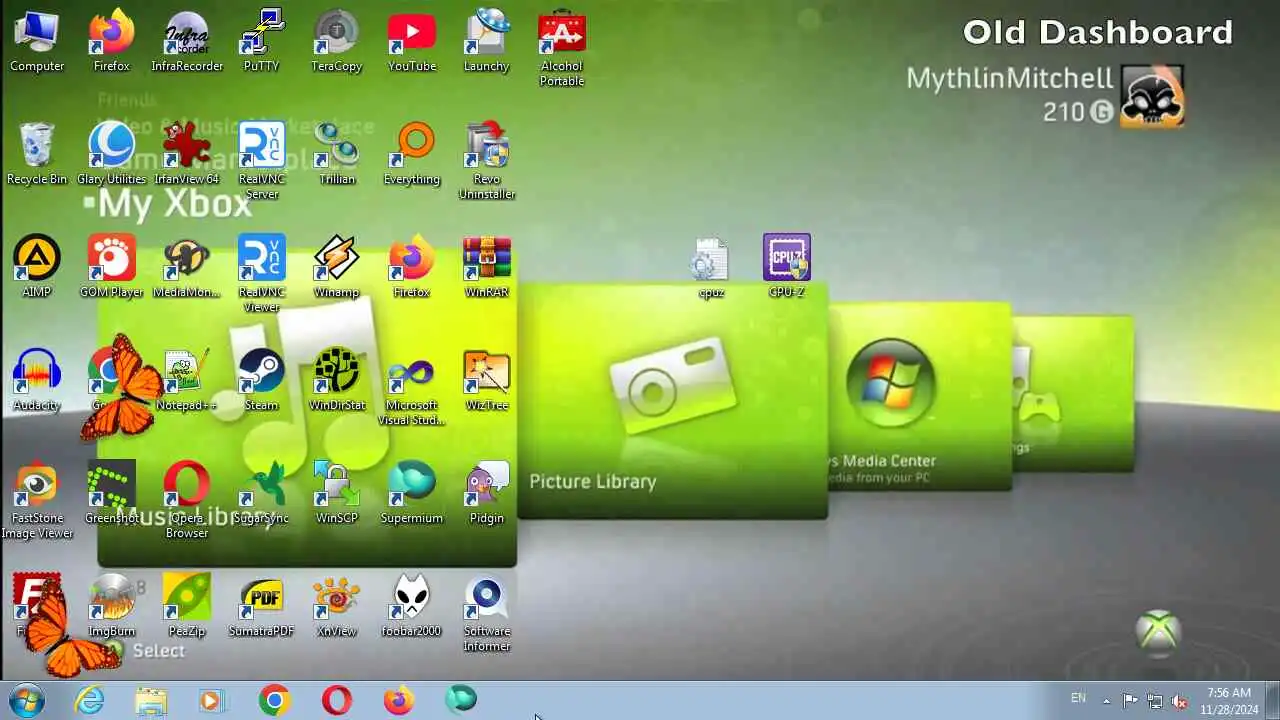Screen dimensions: 1280x720
Task: Launch WinSCP from the desktop
Action: (x=337, y=494)
